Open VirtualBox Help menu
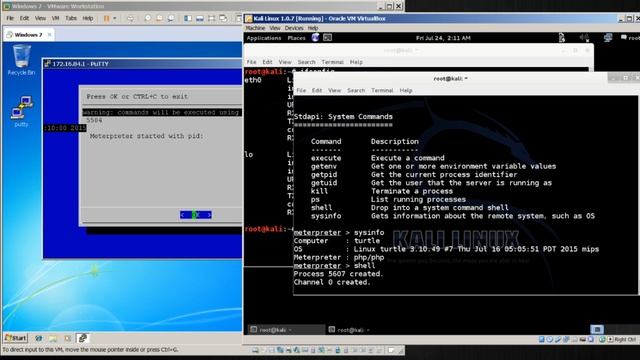Screen dimensions: 640x360 click(x=313, y=28)
